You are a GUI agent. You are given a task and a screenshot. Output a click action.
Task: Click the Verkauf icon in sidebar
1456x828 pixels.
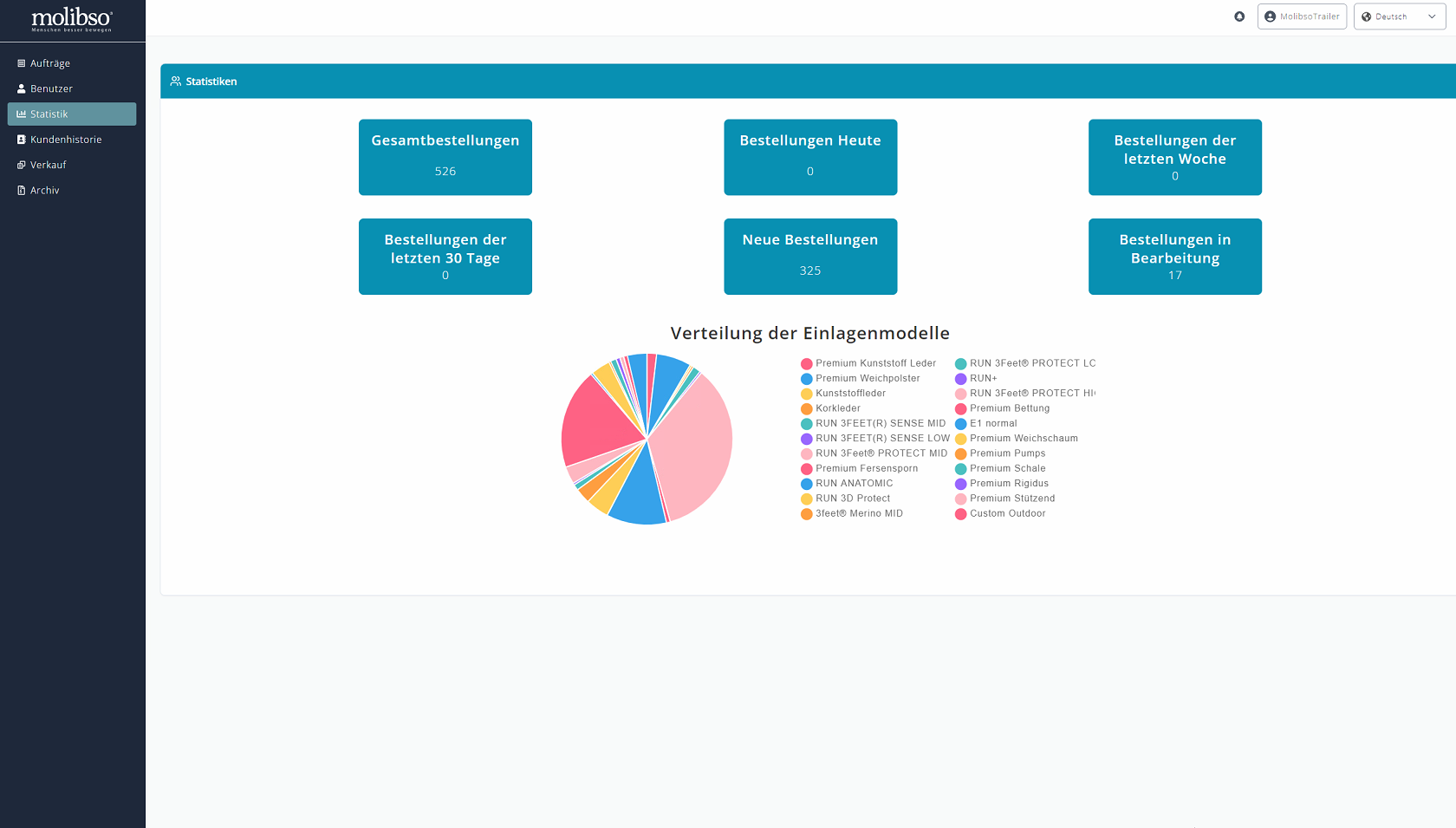coord(22,165)
